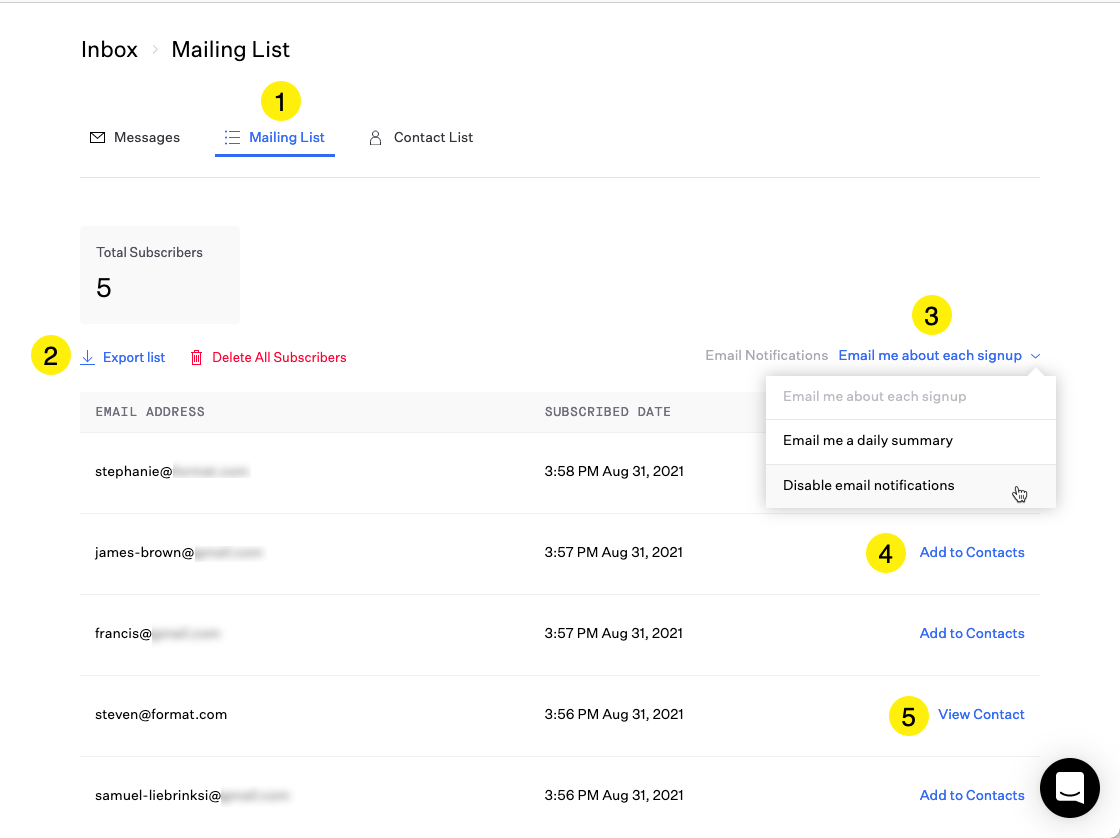View Contact for steven@format.com
Image resolution: width=1120 pixels, height=838 pixels.
(981, 714)
